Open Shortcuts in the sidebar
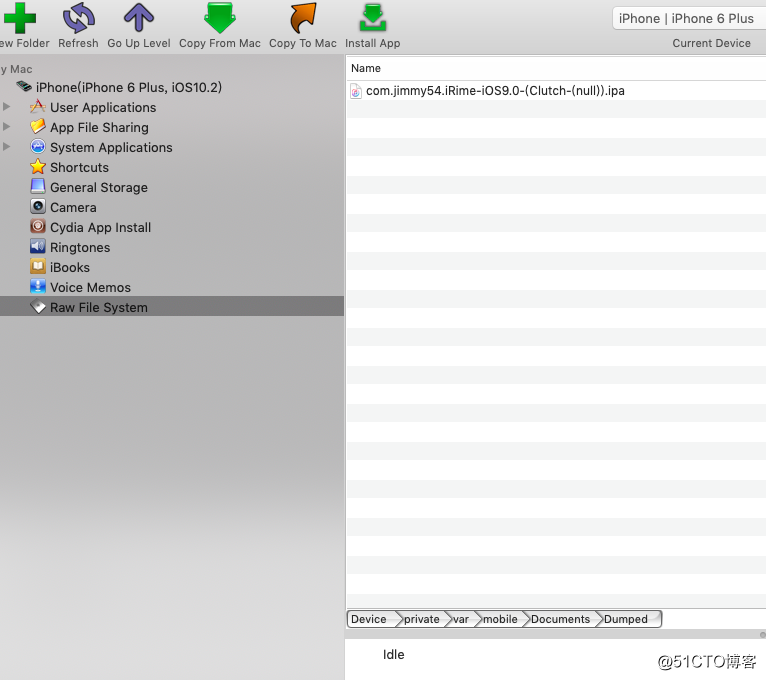Viewport: 766px width, 680px height. pos(79,168)
